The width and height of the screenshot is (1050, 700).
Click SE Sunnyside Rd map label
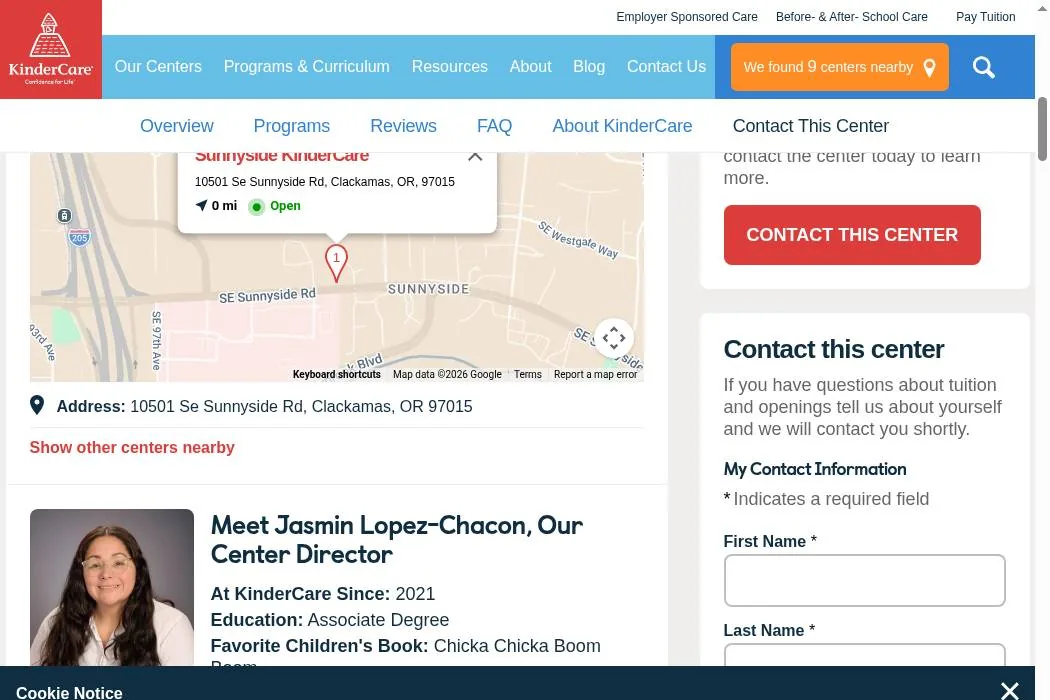267,295
